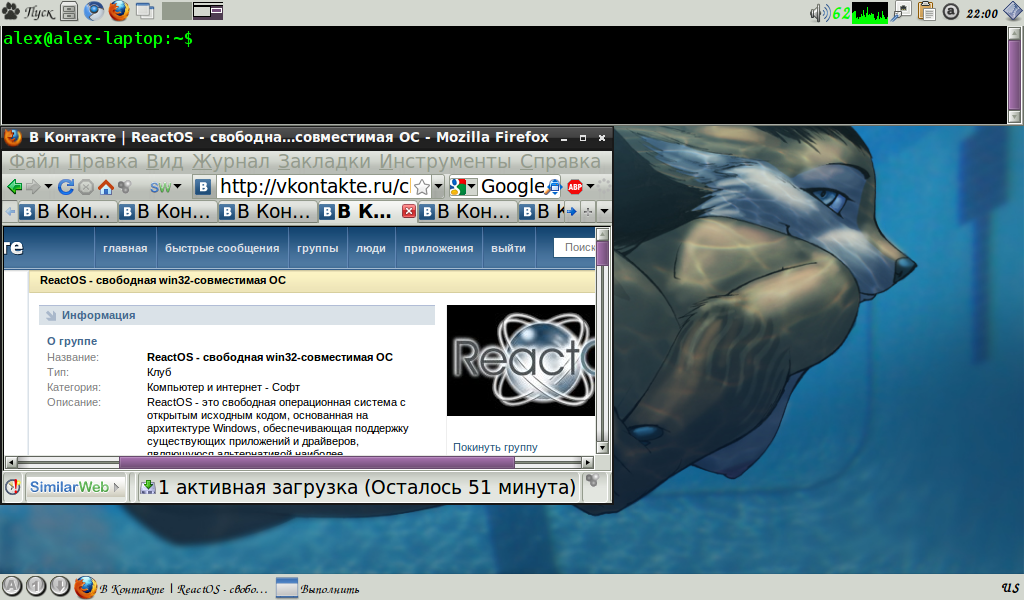The width and height of the screenshot is (1024, 600).
Task: Go to the Firefox home page
Action: [x=105, y=187]
